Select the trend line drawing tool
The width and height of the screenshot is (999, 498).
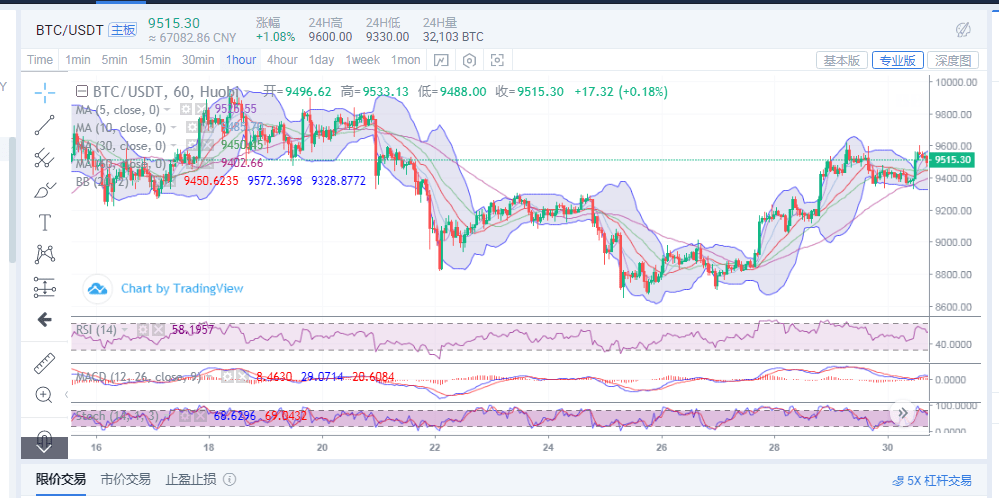(45, 125)
